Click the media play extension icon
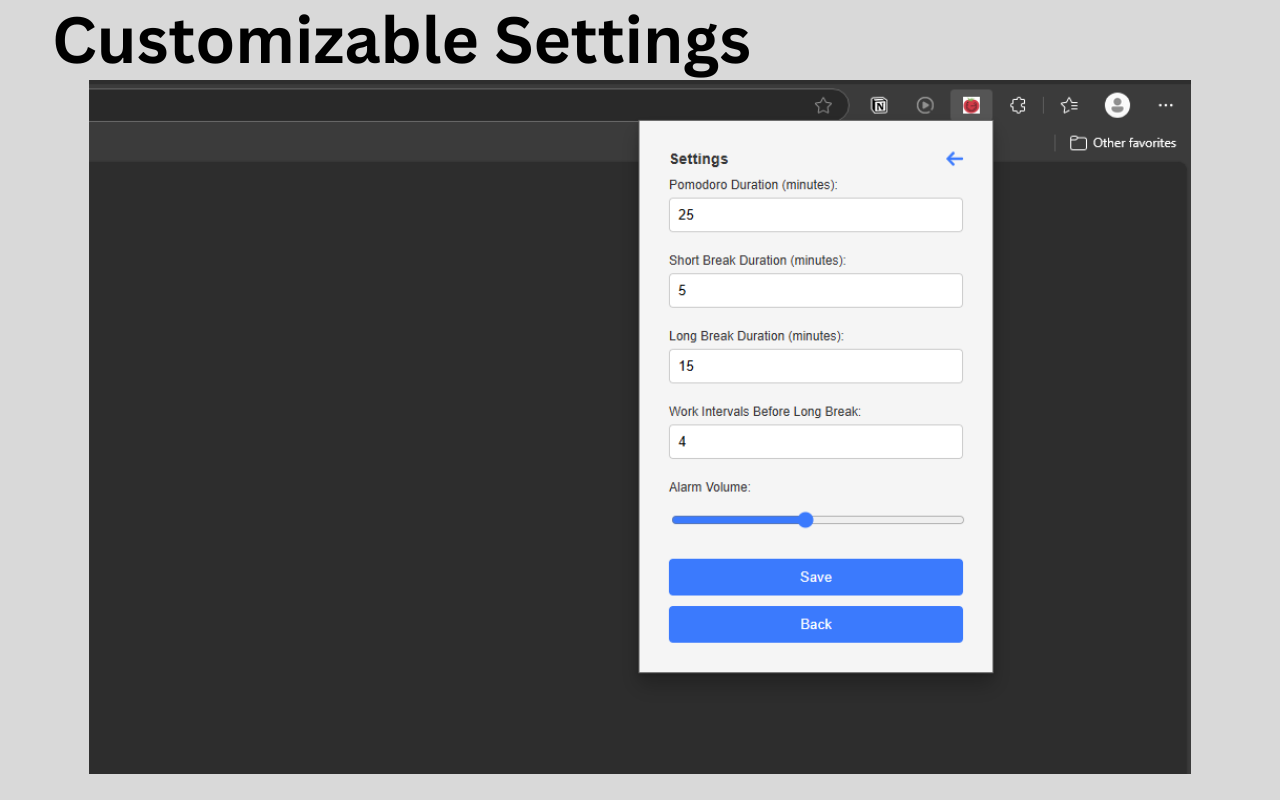This screenshot has width=1280, height=800. pos(925,105)
